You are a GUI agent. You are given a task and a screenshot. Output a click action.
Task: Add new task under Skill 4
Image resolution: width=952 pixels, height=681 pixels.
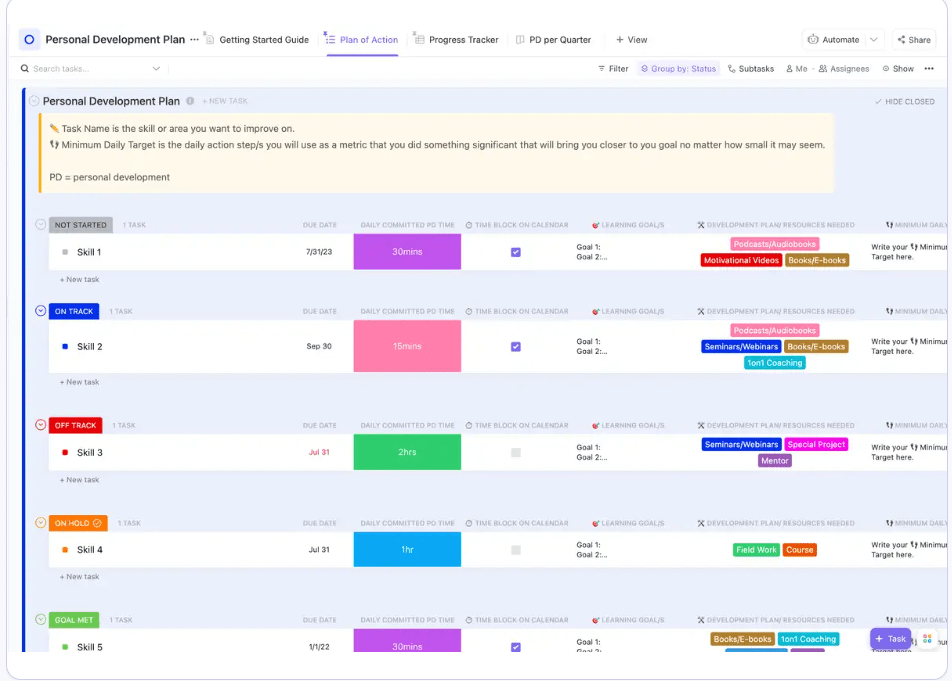point(80,577)
